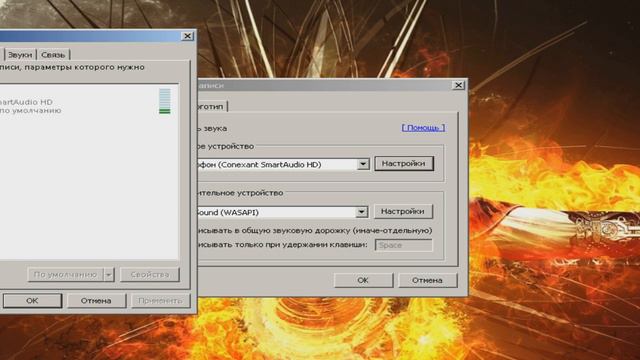Click the Применить button
Image resolution: width=640 pixels, height=360 pixels.
(160, 300)
